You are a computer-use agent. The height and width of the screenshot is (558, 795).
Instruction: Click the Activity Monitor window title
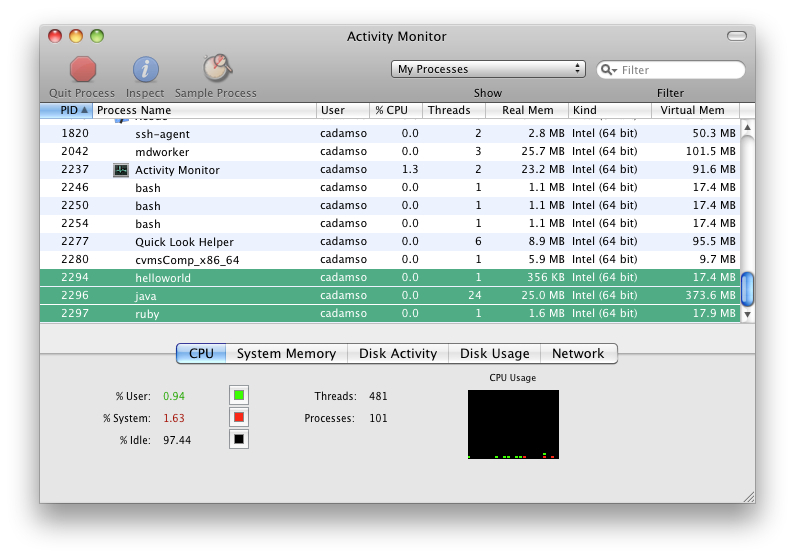(x=396, y=36)
